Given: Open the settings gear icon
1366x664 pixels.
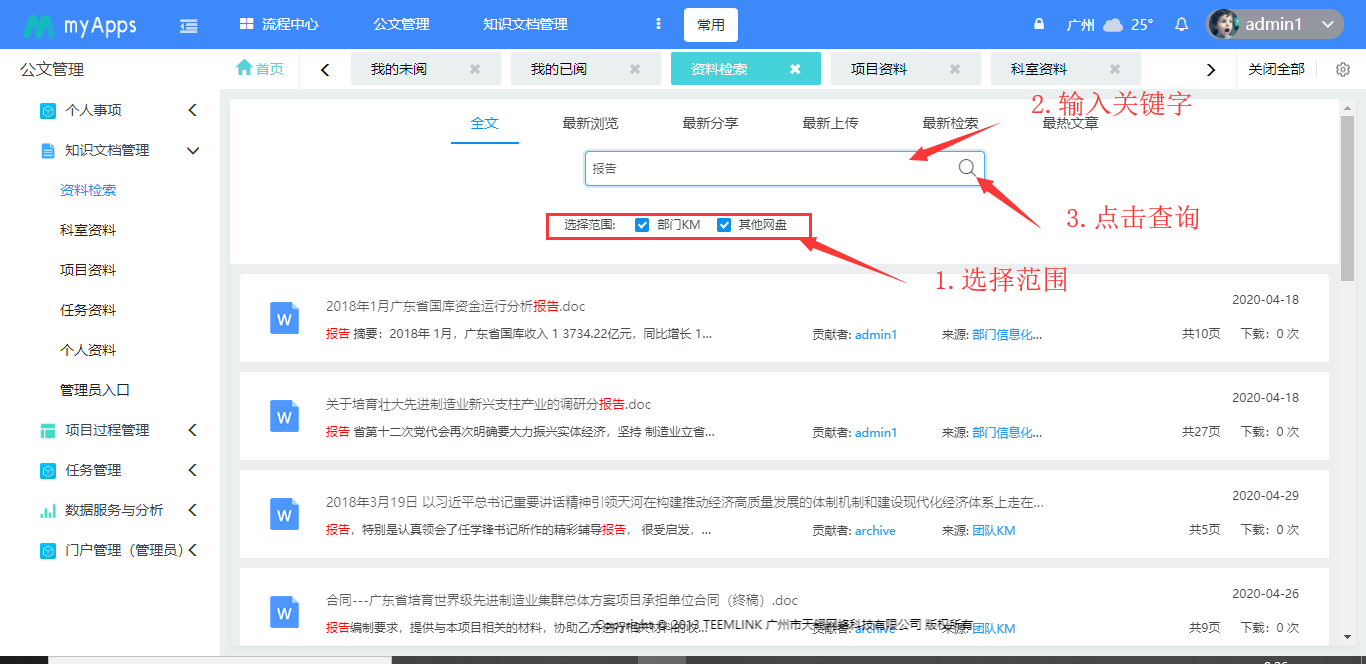Looking at the screenshot, I should coord(1343,70).
